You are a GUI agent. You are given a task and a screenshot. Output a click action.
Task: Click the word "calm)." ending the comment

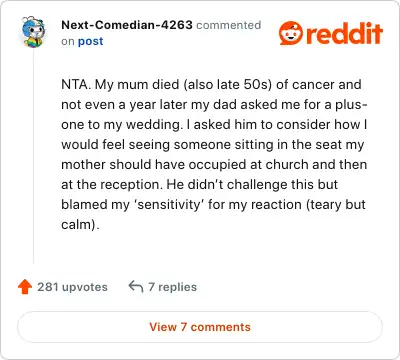(x=80, y=224)
